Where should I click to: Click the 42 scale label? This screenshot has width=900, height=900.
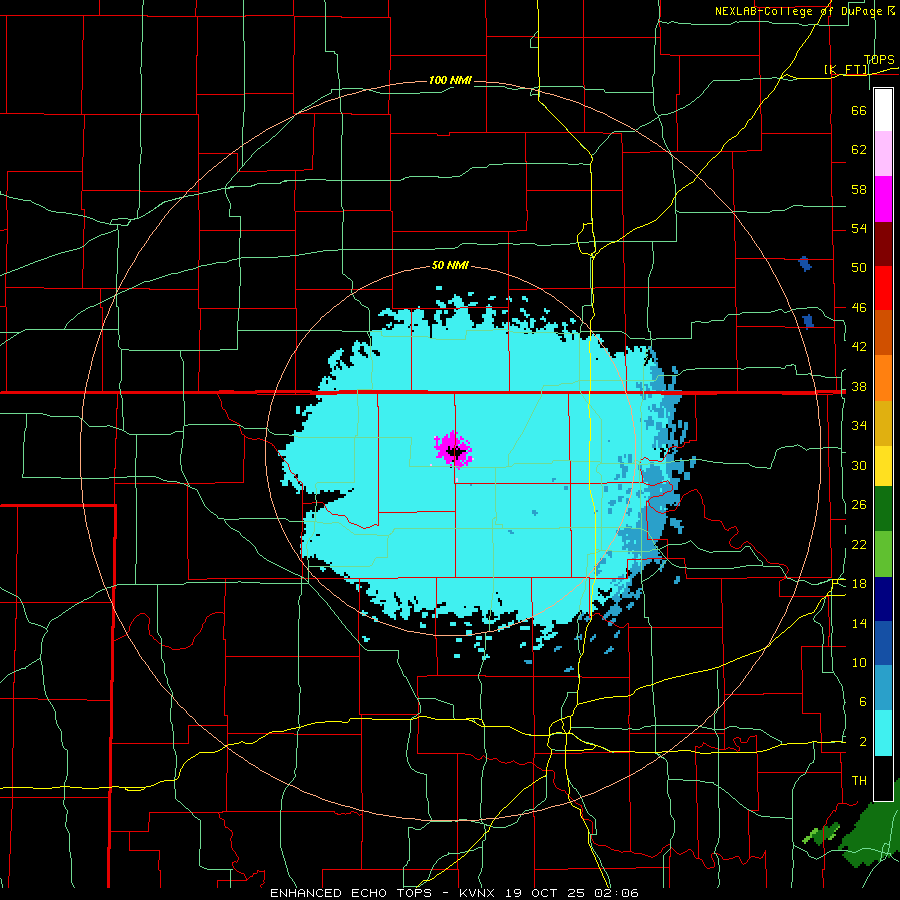(x=859, y=347)
